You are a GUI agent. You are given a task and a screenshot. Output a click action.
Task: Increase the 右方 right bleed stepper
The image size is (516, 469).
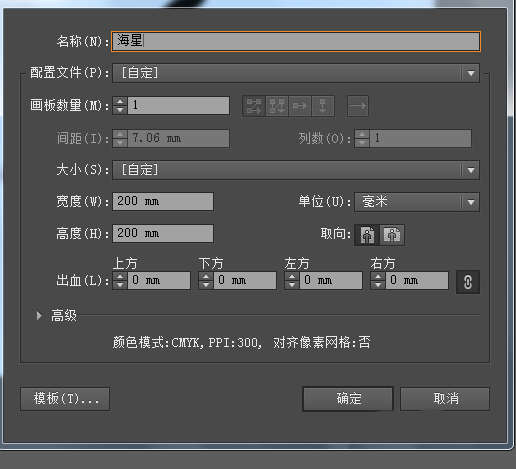click(x=378, y=276)
